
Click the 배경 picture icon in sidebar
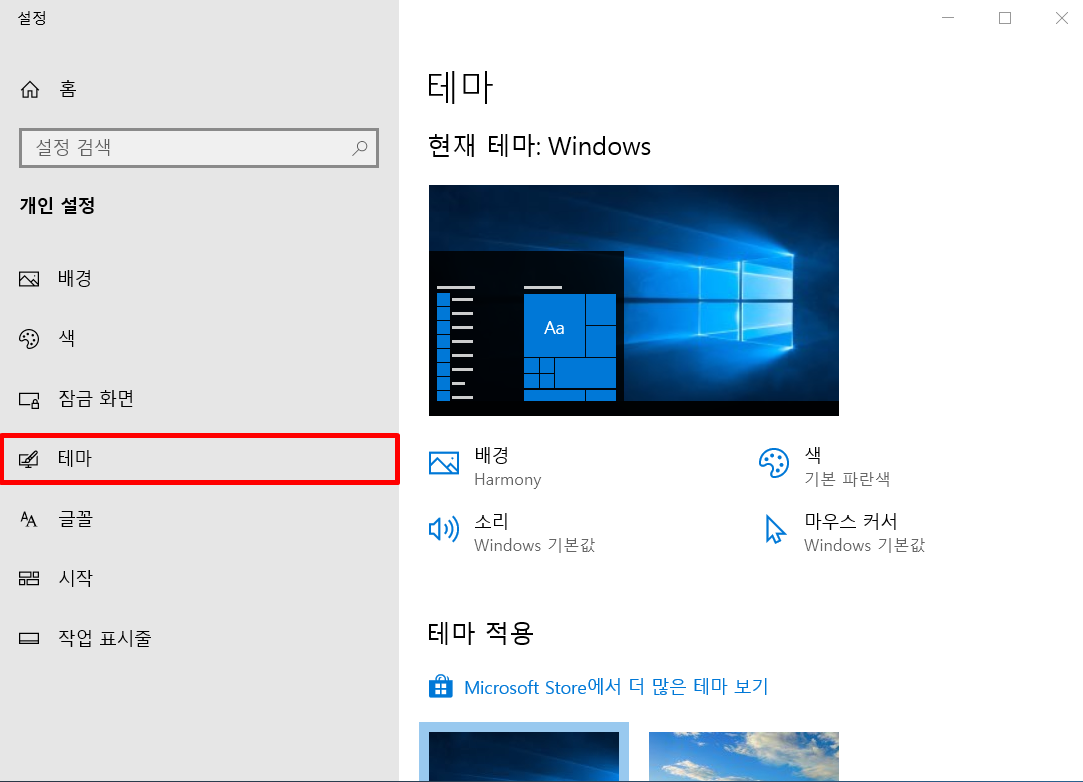29,278
